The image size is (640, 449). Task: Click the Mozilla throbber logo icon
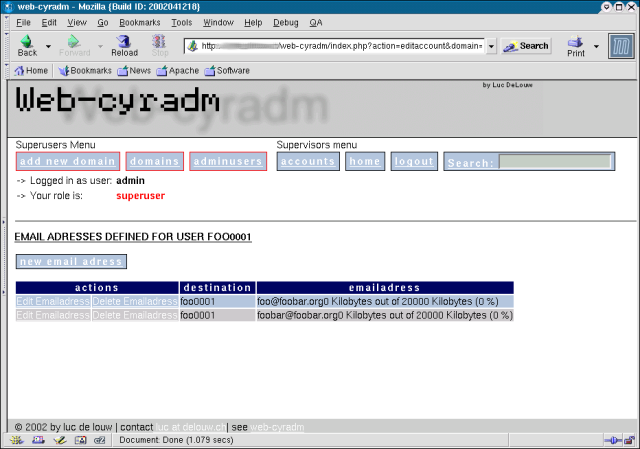(x=621, y=46)
